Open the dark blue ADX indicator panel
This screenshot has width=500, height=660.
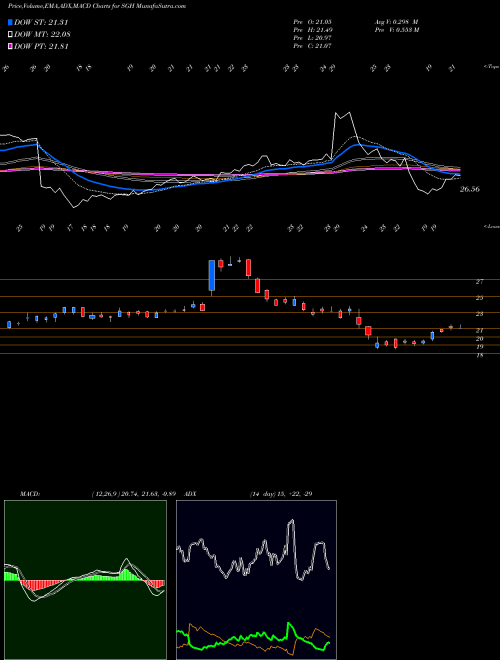[x=256, y=580]
